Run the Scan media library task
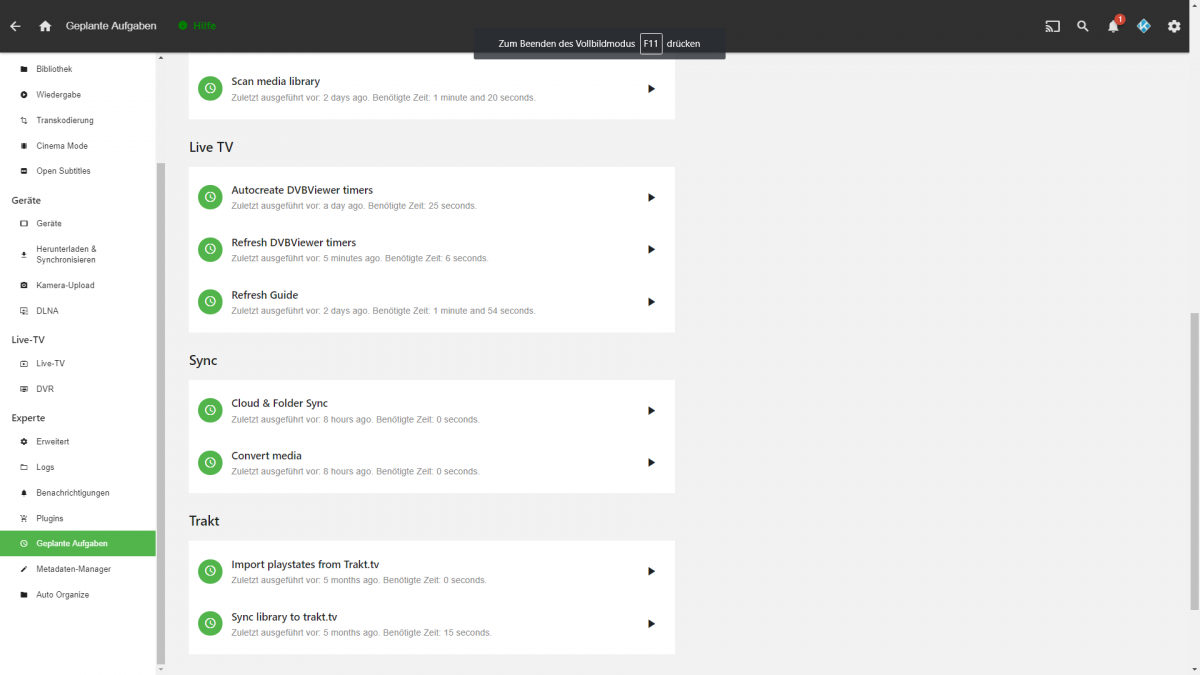Image resolution: width=1200 pixels, height=675 pixels. 651,89
